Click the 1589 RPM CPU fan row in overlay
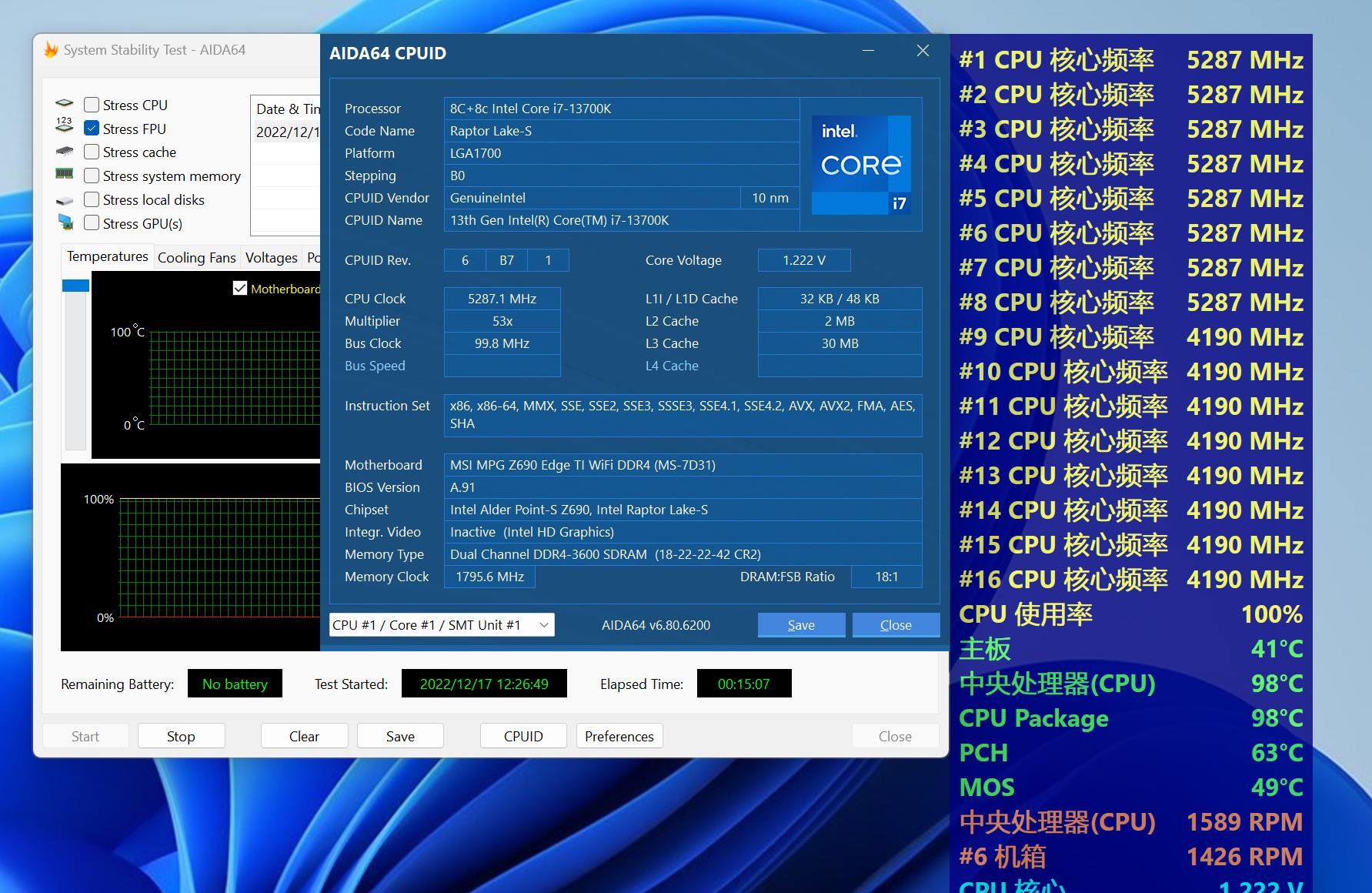Viewport: 1372px width, 893px height. point(1131,822)
